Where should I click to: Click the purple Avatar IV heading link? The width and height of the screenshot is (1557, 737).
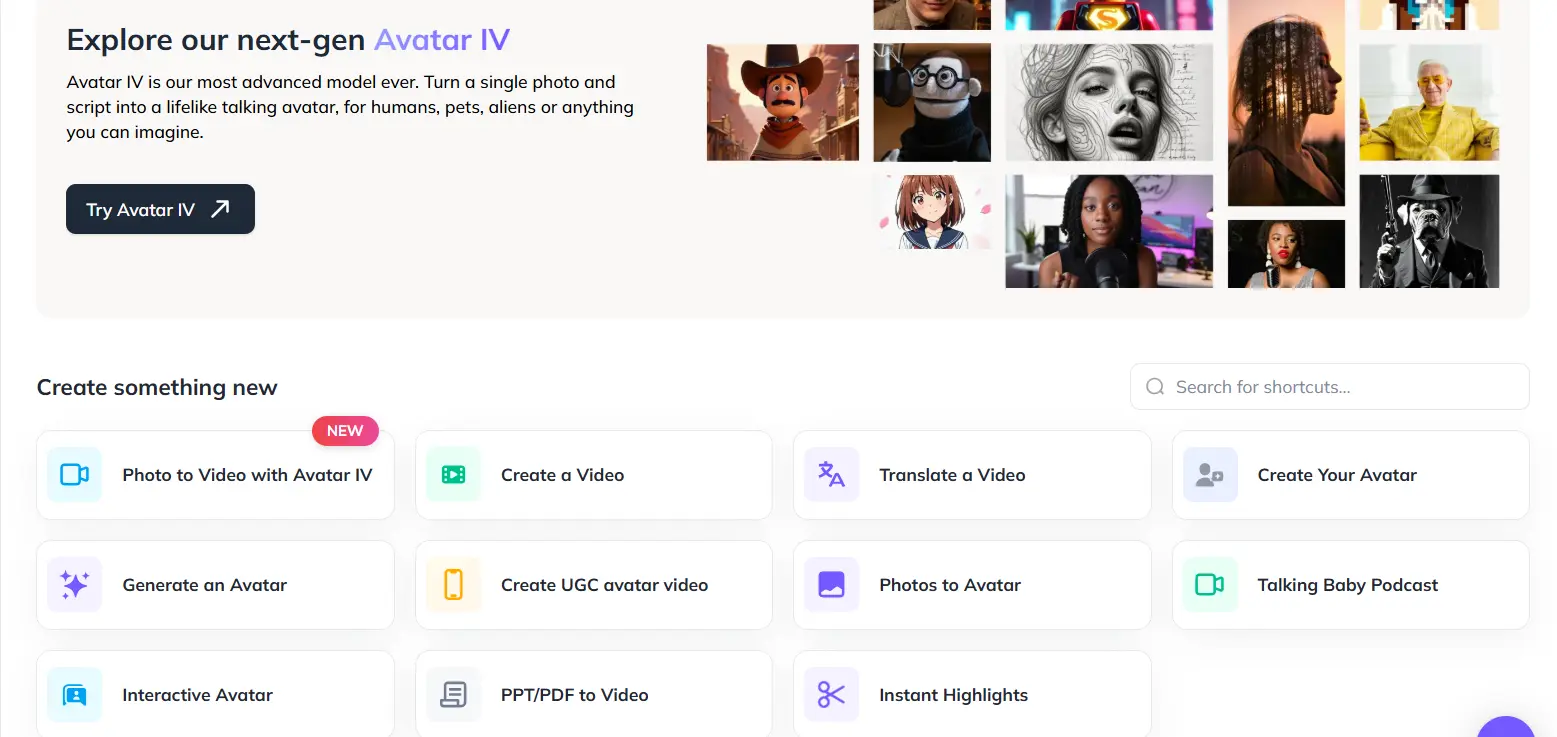point(442,40)
